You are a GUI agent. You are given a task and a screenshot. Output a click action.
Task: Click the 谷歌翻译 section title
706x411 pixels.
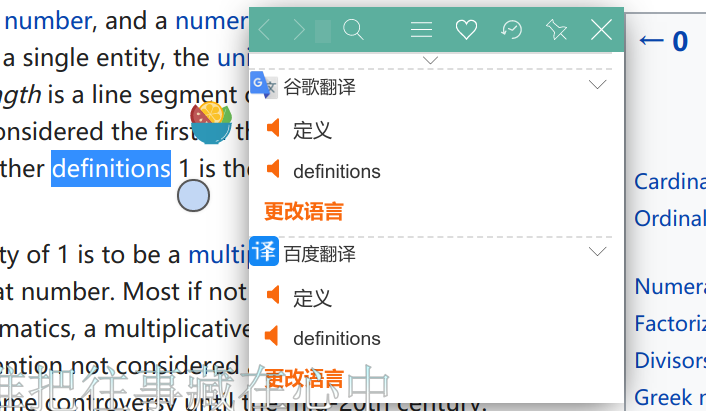click(319, 87)
